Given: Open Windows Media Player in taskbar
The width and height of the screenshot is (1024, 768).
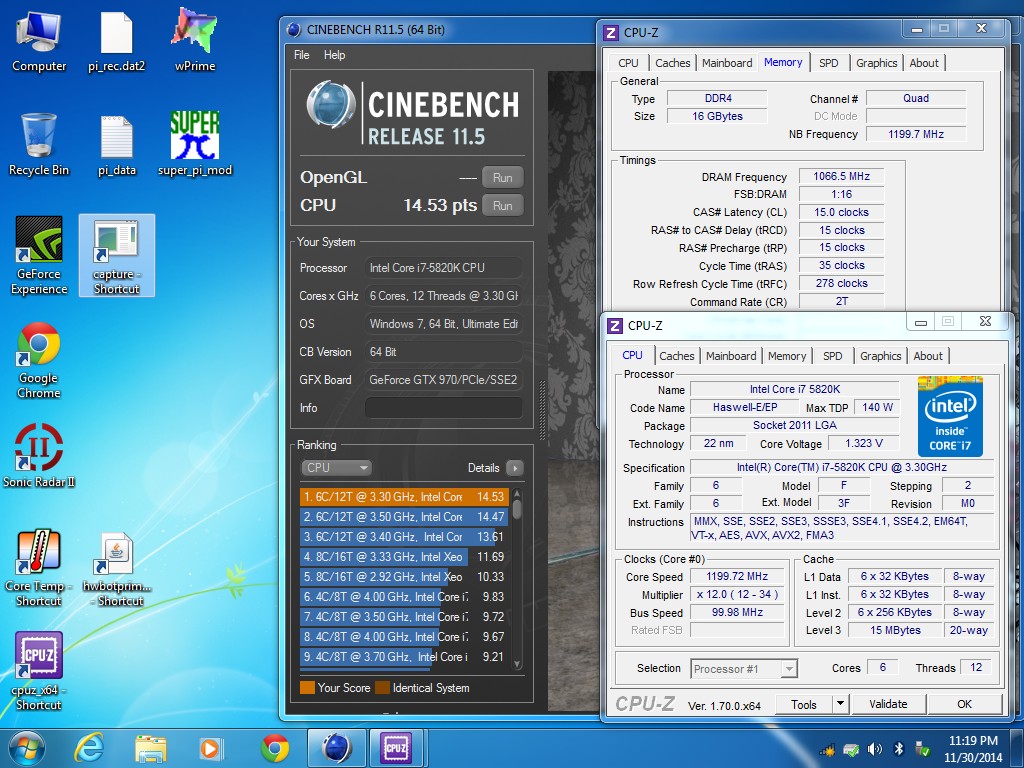Looking at the screenshot, I should (211, 748).
